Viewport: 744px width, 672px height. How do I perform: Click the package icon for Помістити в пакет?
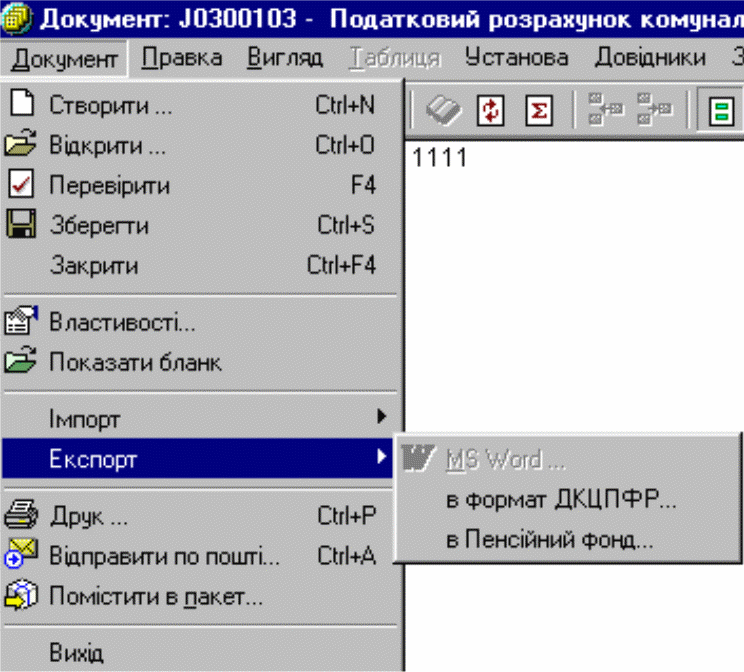[x=21, y=597]
